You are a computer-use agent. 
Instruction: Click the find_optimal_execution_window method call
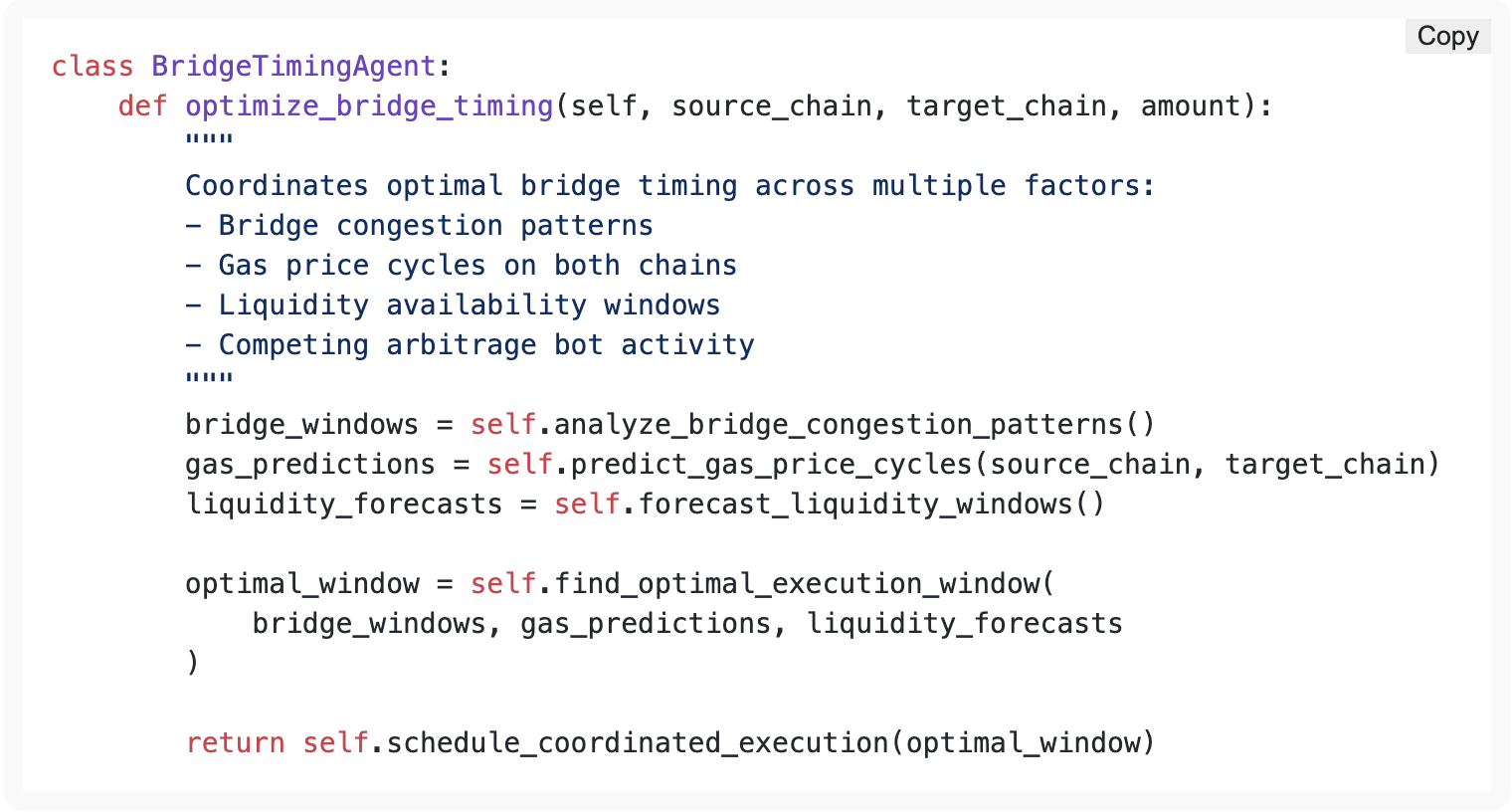pyautogui.click(x=796, y=584)
